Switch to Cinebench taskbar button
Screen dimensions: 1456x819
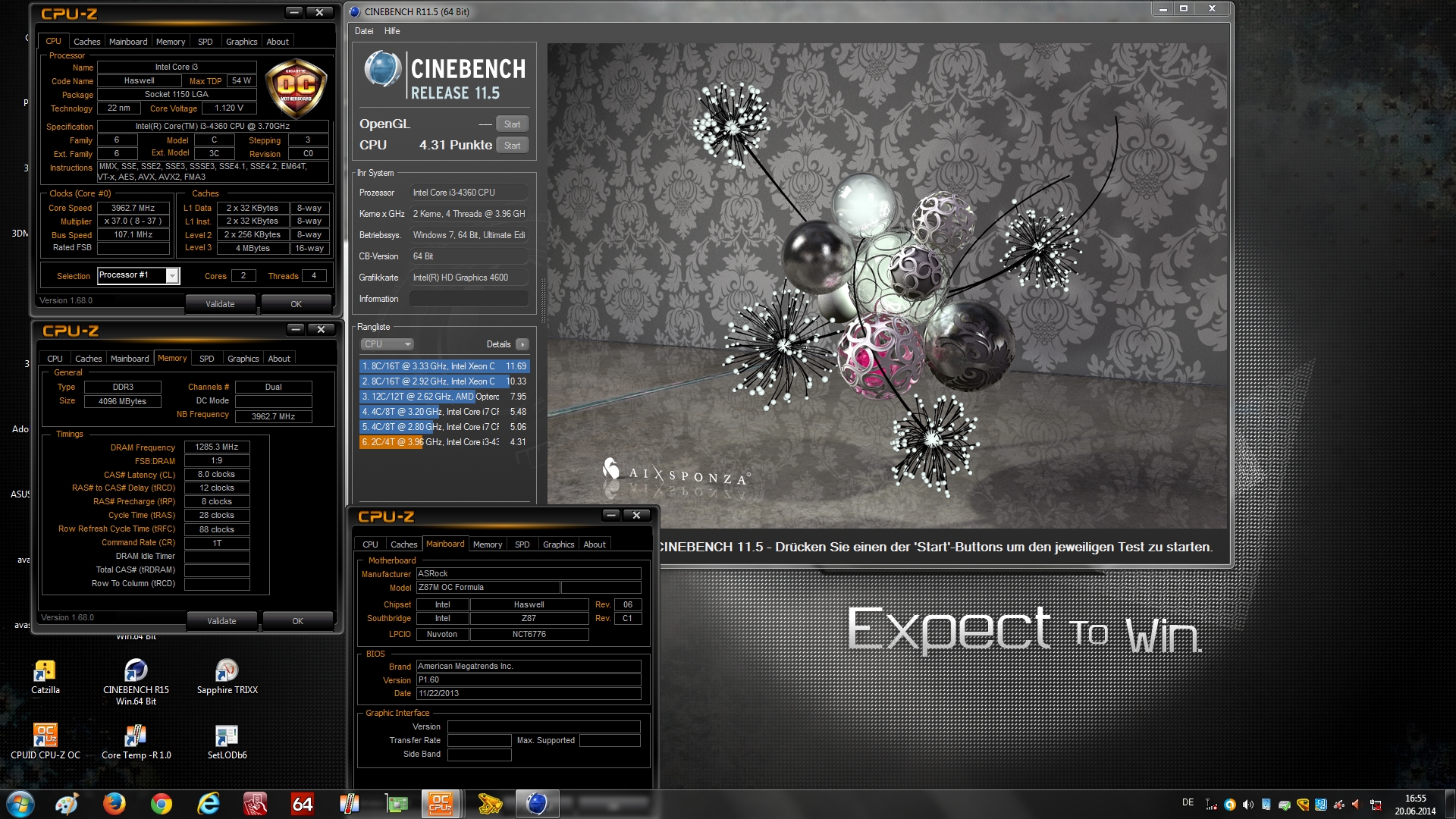coord(536,804)
